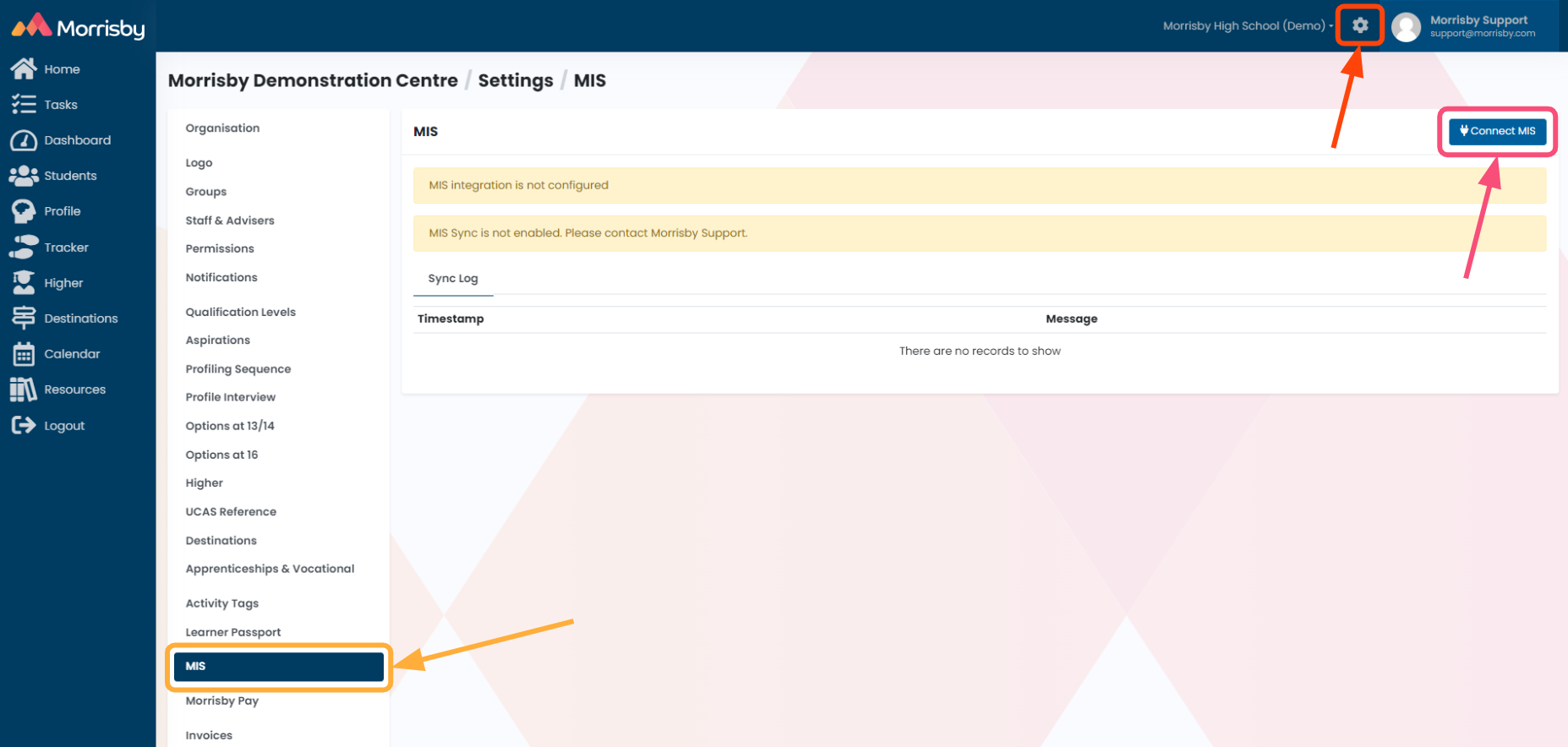
Task: Click 'MIS integration is not configured' alert
Action: [980, 185]
